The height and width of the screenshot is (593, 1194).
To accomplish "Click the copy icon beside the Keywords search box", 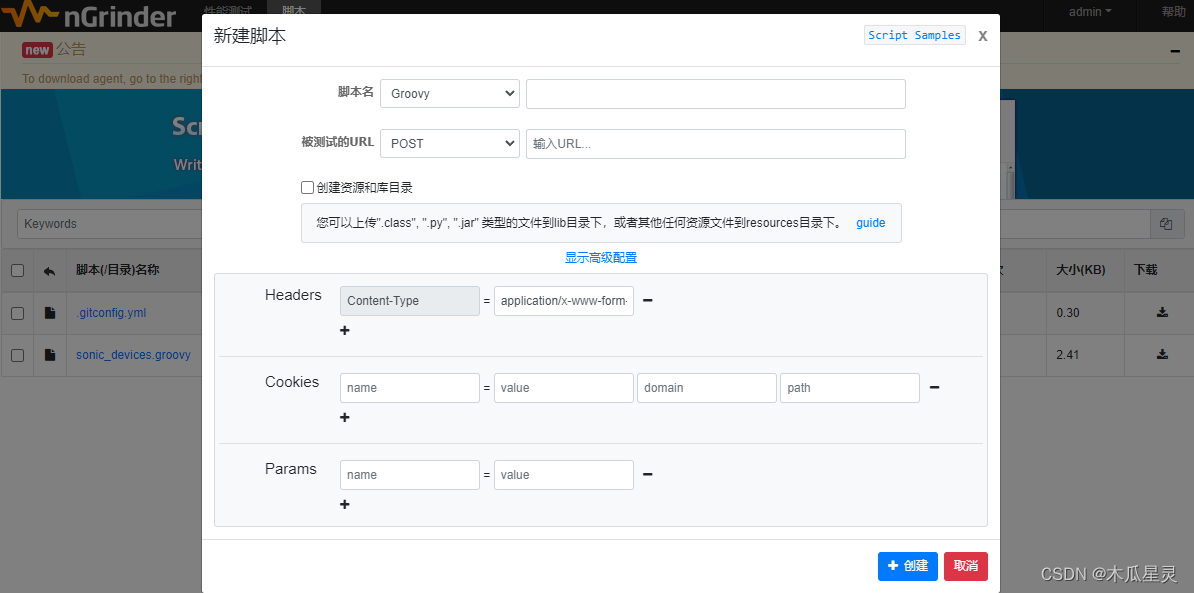I will coord(1166,223).
